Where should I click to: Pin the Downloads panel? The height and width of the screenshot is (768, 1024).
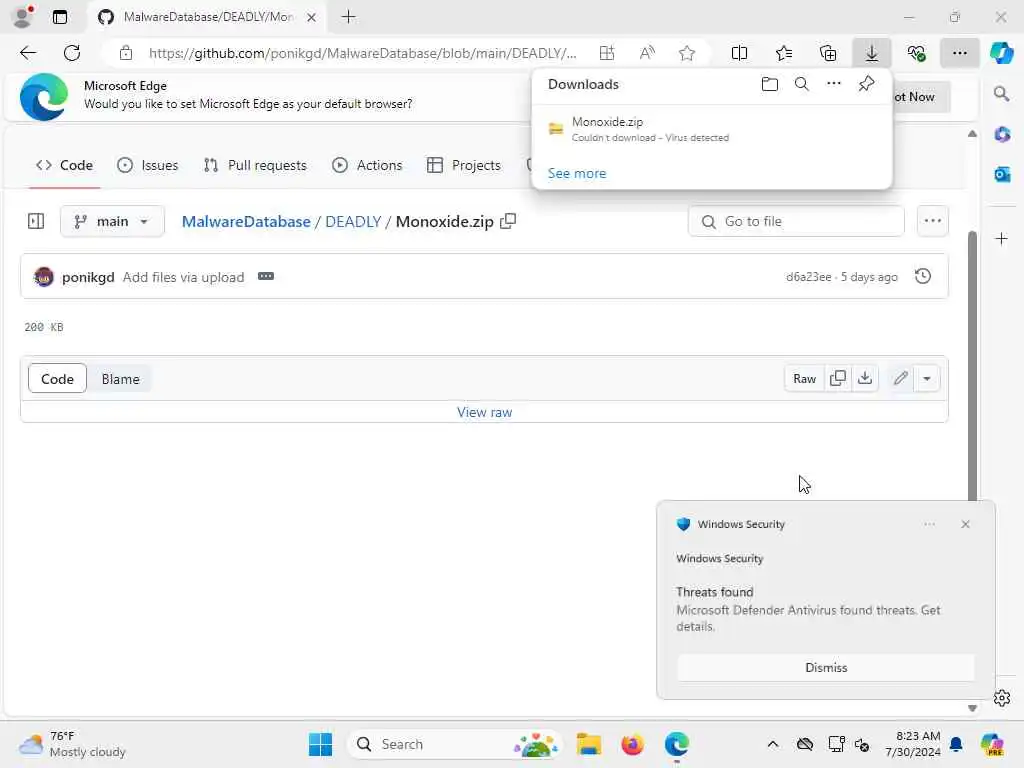866,84
